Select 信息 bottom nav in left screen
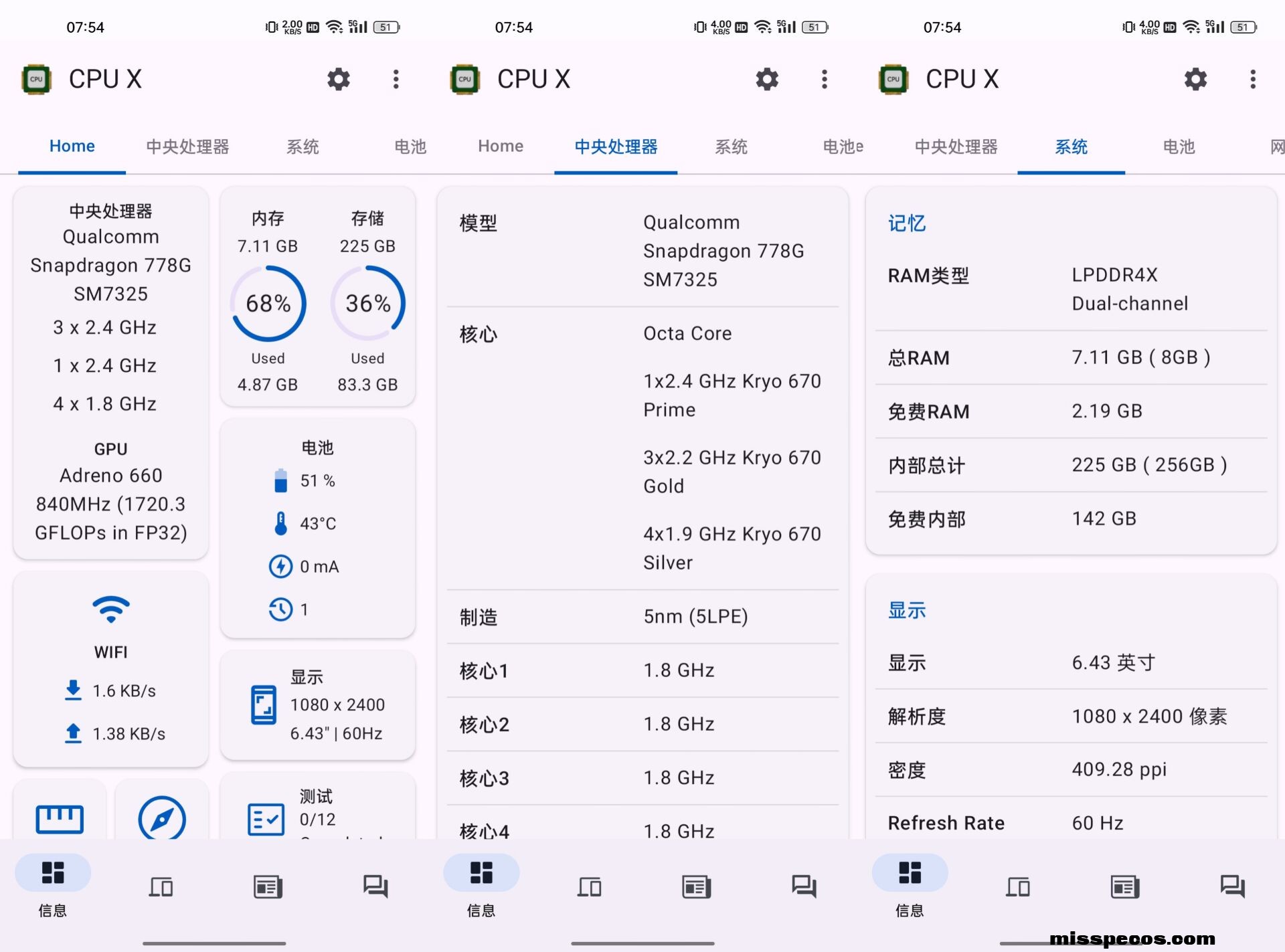This screenshot has height=952, width=1285. point(53,885)
